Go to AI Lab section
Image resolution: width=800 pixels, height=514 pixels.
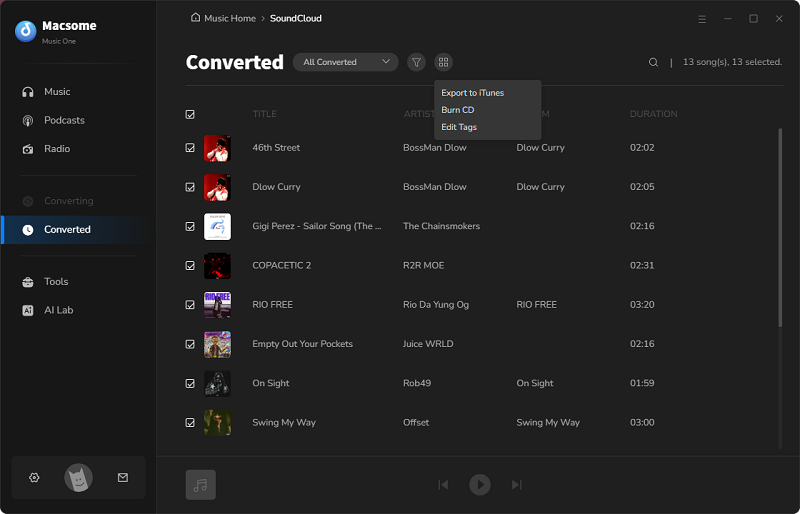click(x=58, y=310)
